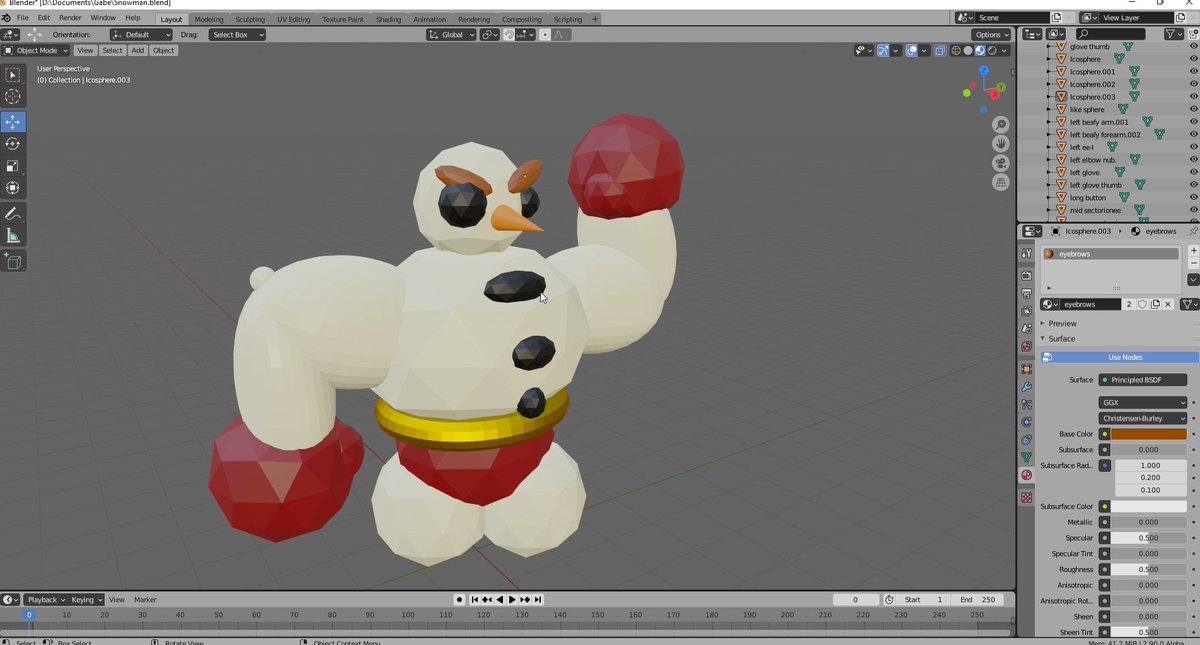Toggle camera view with the camera icon

pos(1000,163)
